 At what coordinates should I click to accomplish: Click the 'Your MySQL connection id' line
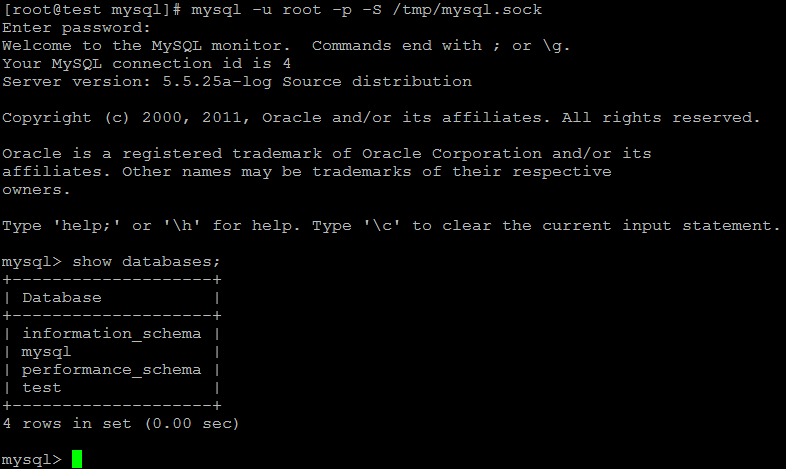pyautogui.click(x=146, y=64)
